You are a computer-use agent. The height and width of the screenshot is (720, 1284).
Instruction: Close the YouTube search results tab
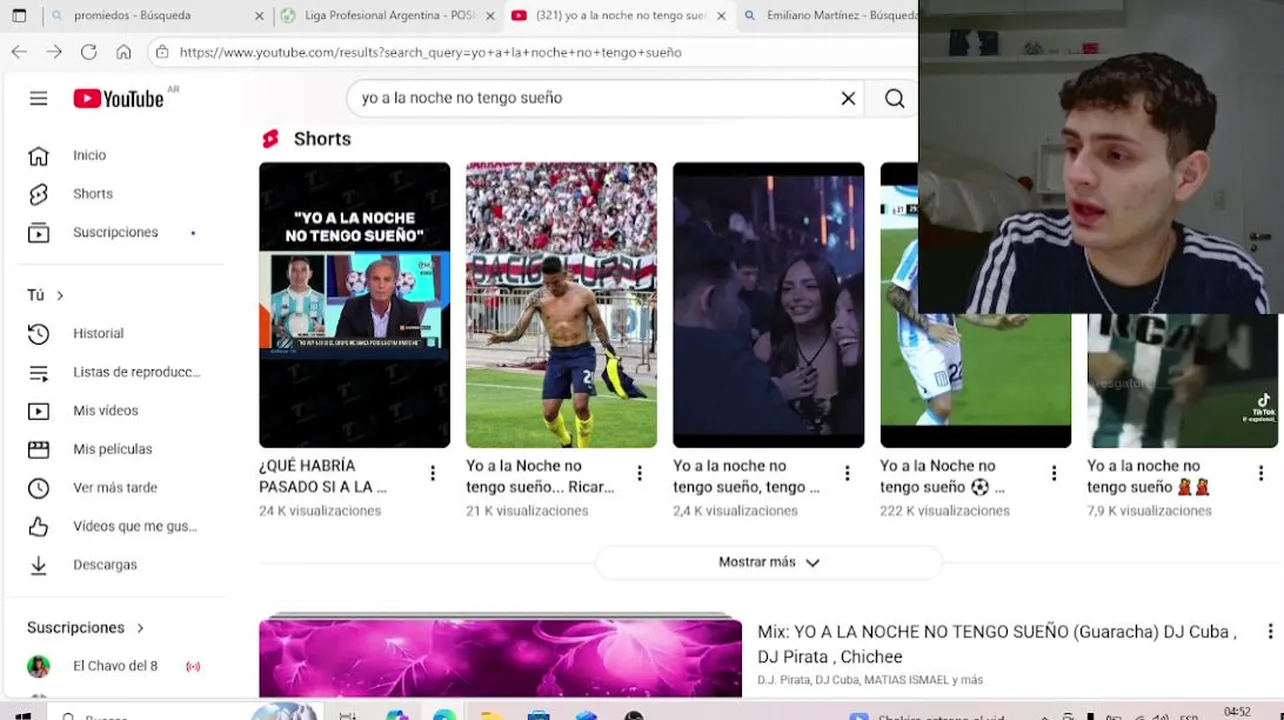[x=721, y=16]
